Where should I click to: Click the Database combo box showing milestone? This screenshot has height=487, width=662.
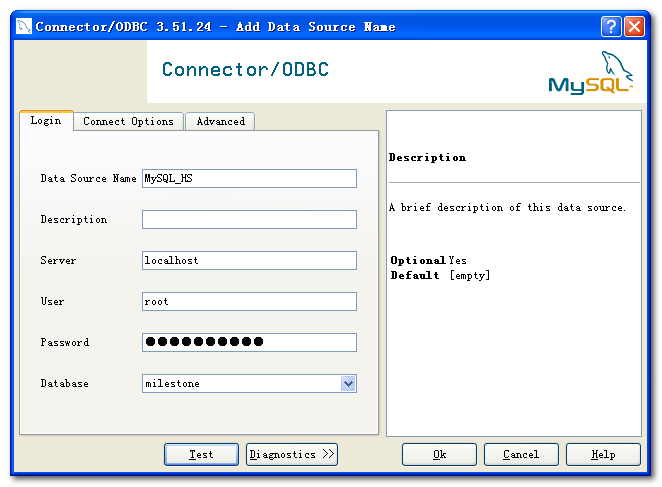249,384
